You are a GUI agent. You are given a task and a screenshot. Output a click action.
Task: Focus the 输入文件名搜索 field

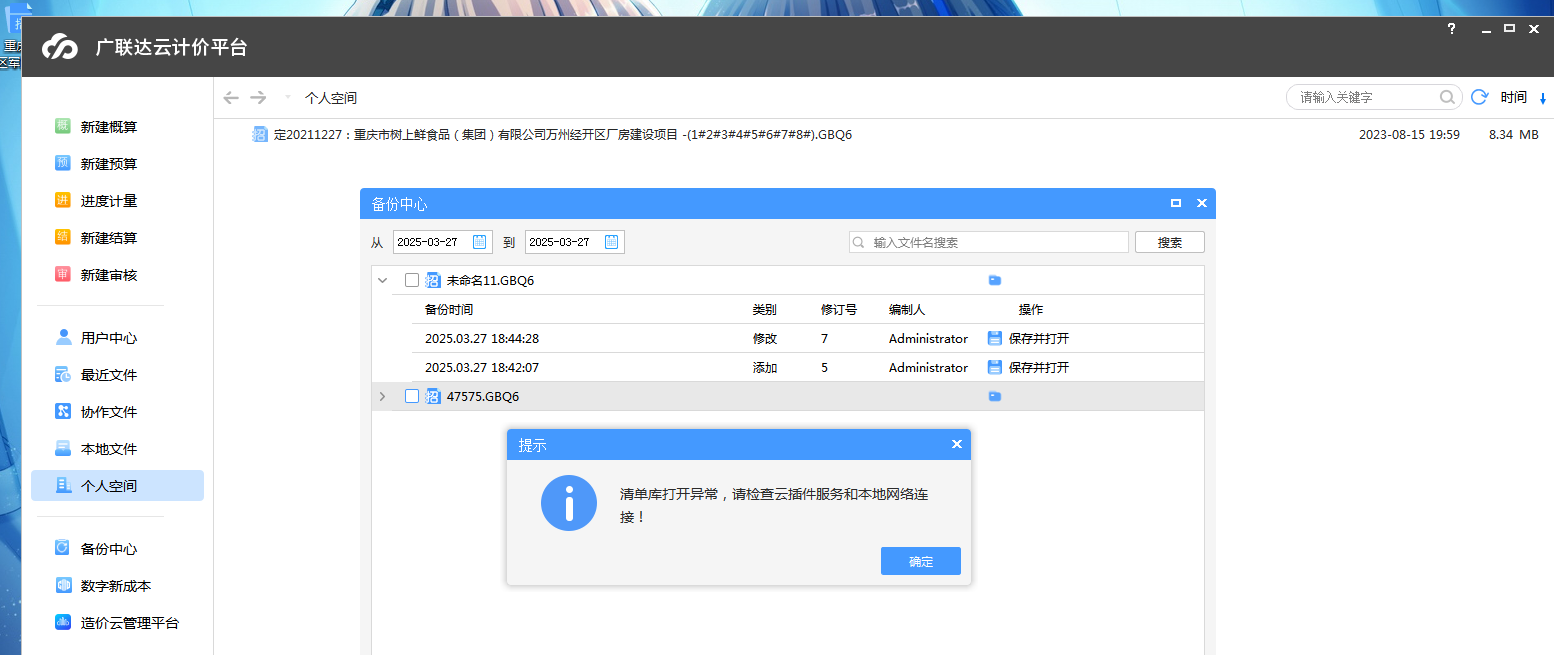click(989, 242)
